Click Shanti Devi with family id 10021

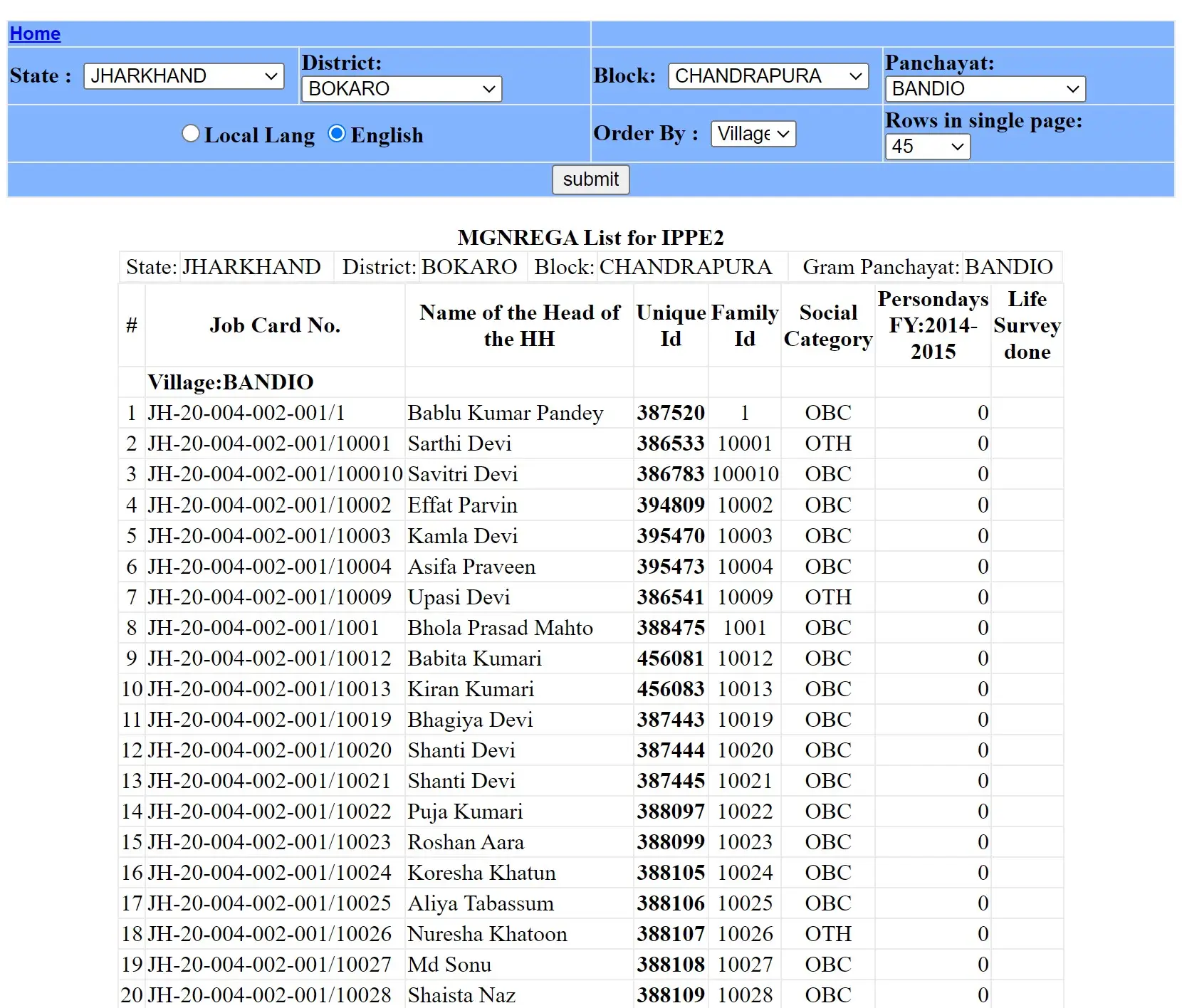tap(461, 781)
